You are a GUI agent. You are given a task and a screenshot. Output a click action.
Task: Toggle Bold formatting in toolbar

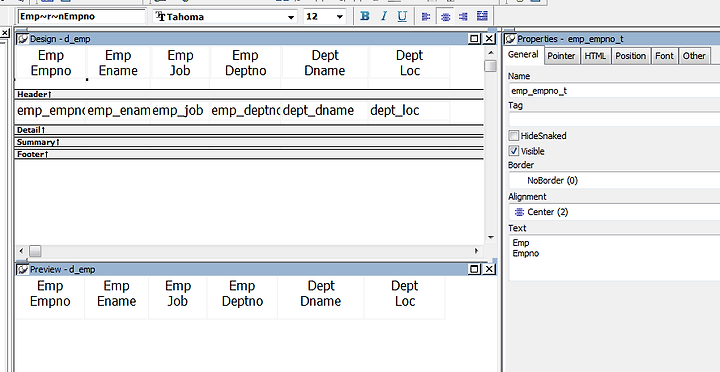pyautogui.click(x=365, y=17)
